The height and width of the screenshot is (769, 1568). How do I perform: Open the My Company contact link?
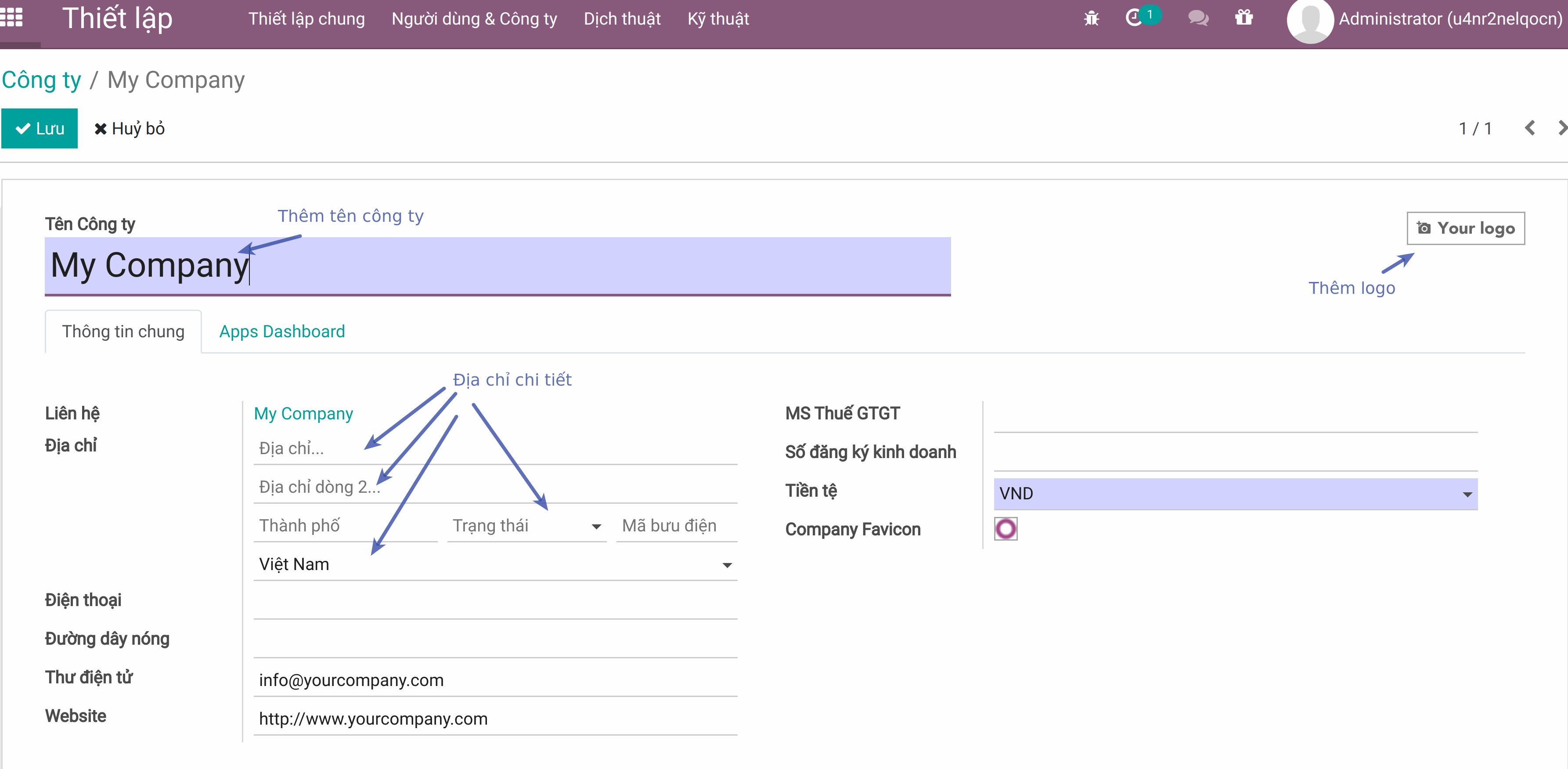[303, 413]
